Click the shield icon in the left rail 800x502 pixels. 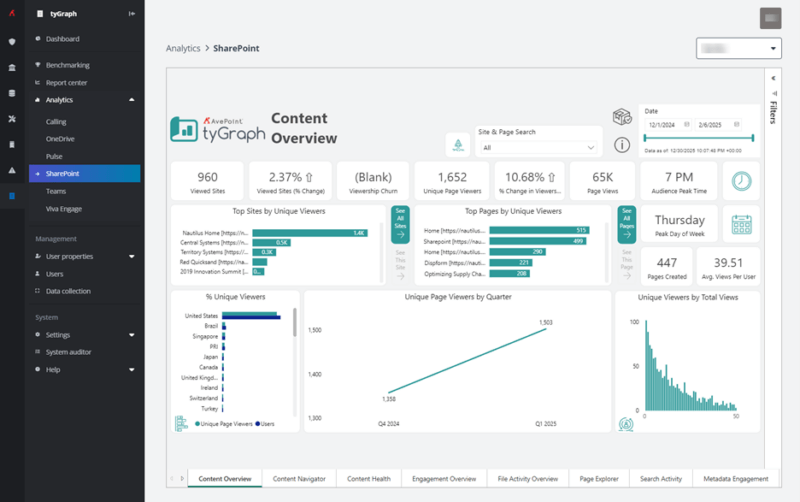click(12, 41)
